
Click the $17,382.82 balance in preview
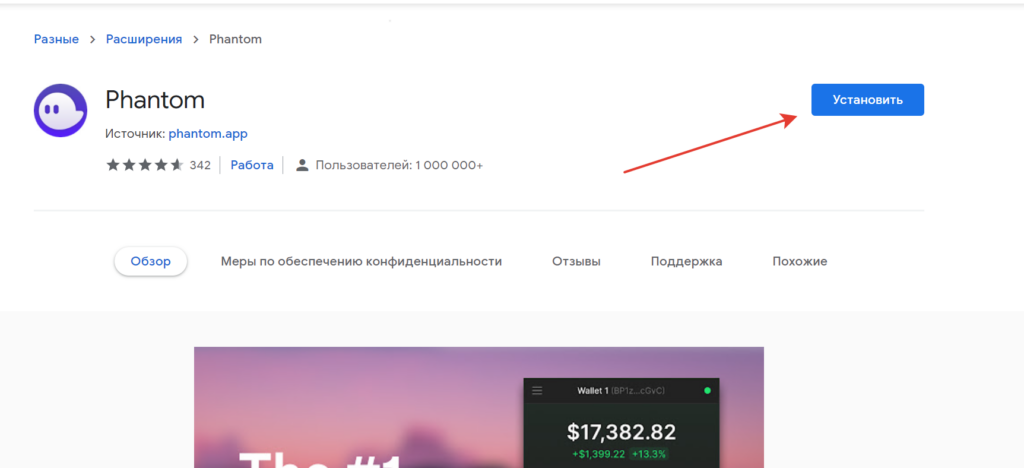621,431
